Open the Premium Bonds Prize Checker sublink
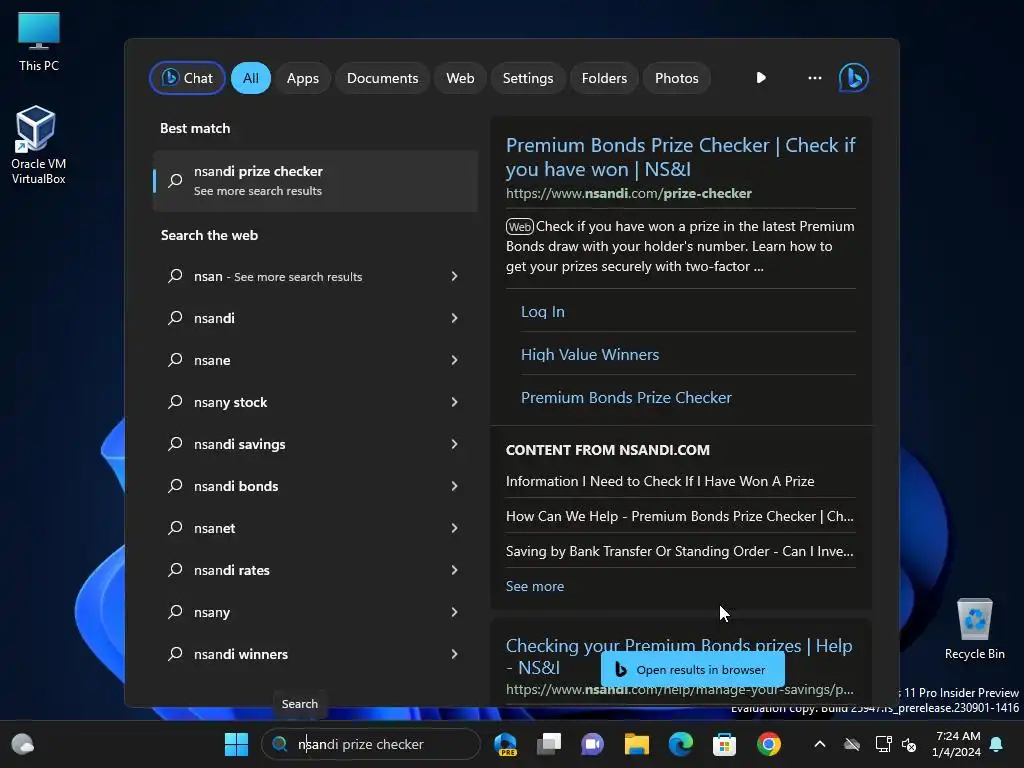This screenshot has height=768, width=1024. click(x=626, y=398)
